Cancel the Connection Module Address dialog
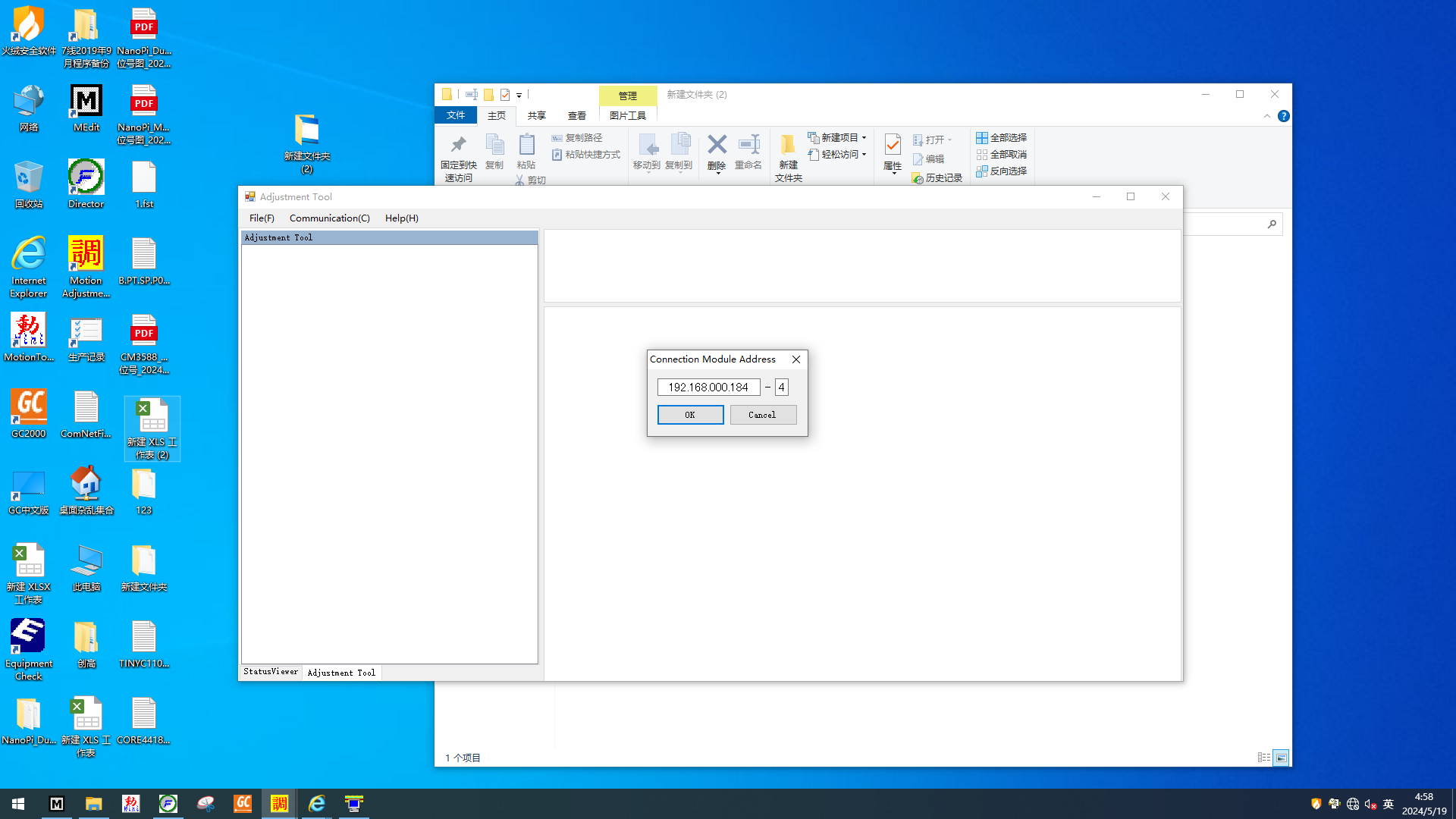The height and width of the screenshot is (819, 1456). 762,415
